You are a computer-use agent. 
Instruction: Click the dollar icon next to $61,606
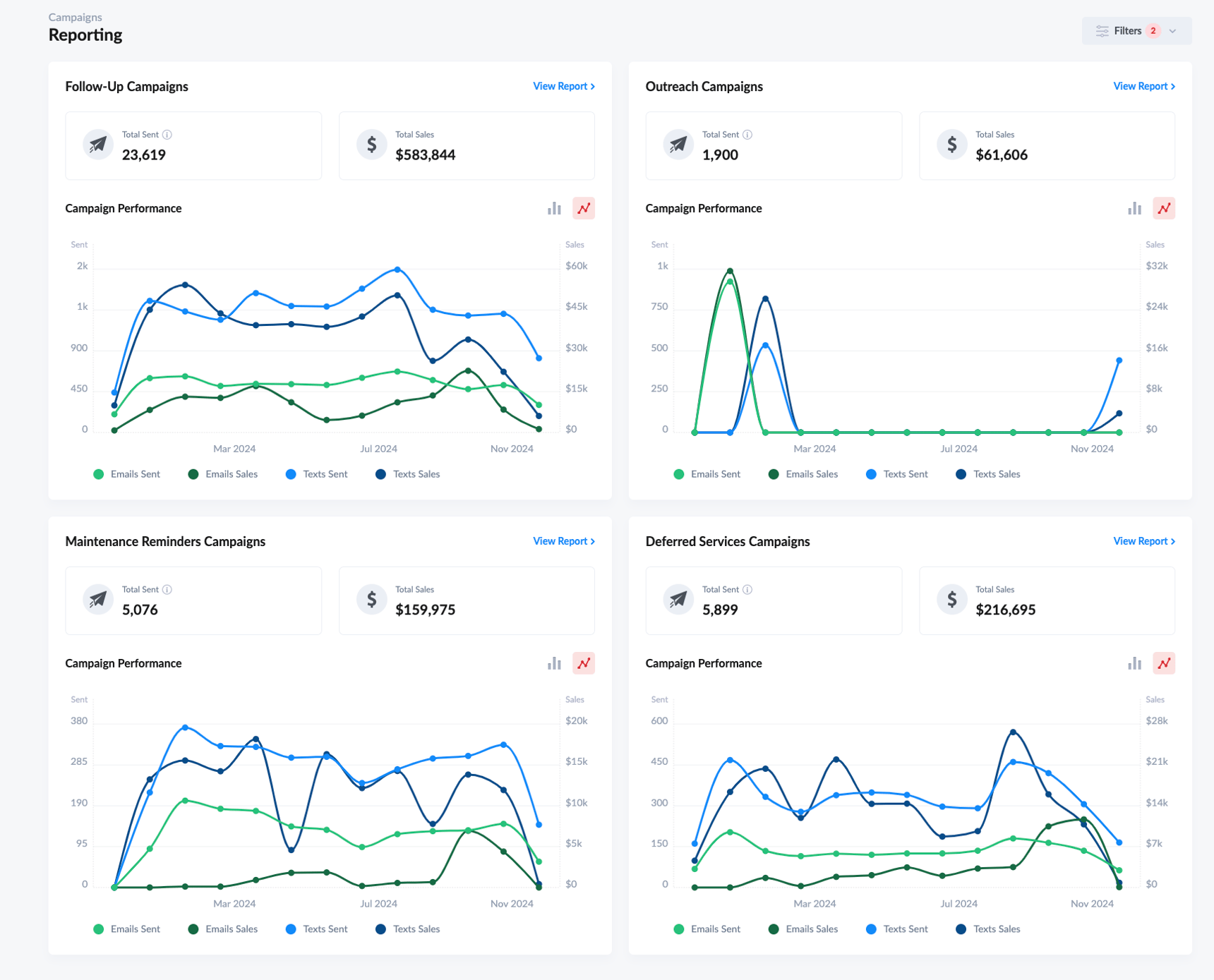[x=952, y=144]
